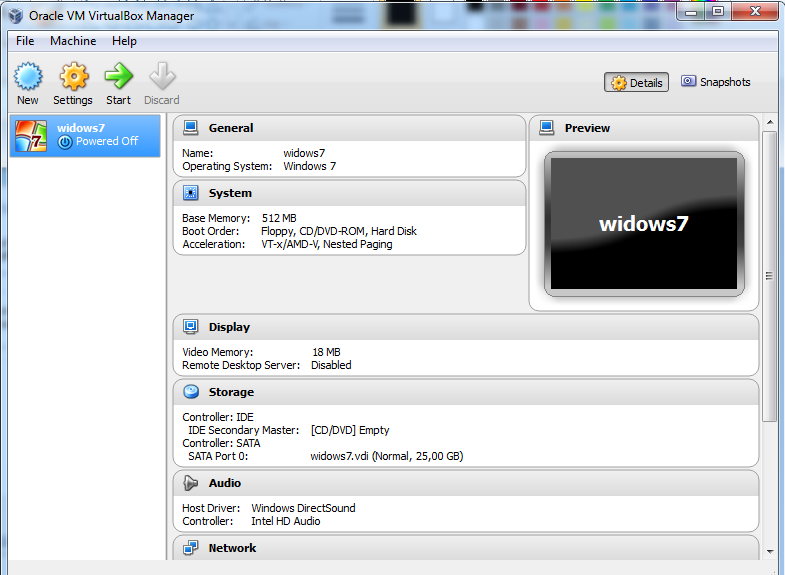The height and width of the screenshot is (575, 785).
Task: Click the New virtual machine icon
Action: 28,77
